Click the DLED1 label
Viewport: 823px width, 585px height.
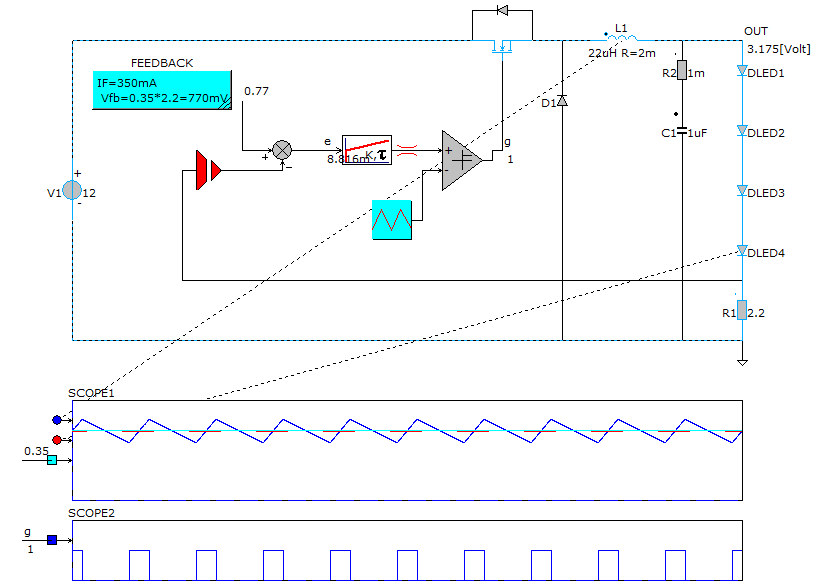[x=766, y=73]
